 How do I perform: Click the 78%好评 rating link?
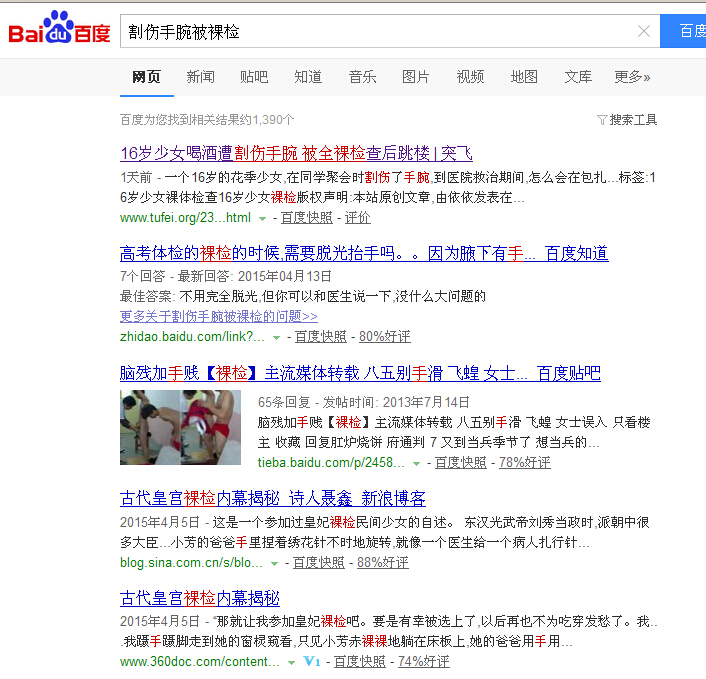point(525,463)
